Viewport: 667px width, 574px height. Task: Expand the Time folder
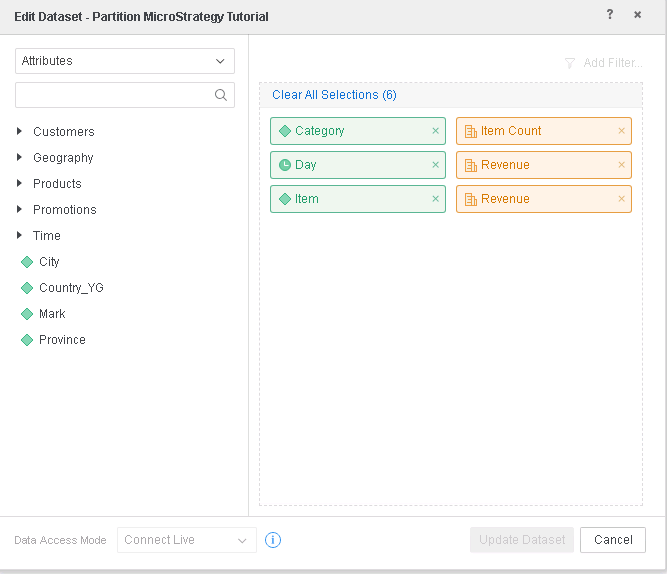pos(19,236)
